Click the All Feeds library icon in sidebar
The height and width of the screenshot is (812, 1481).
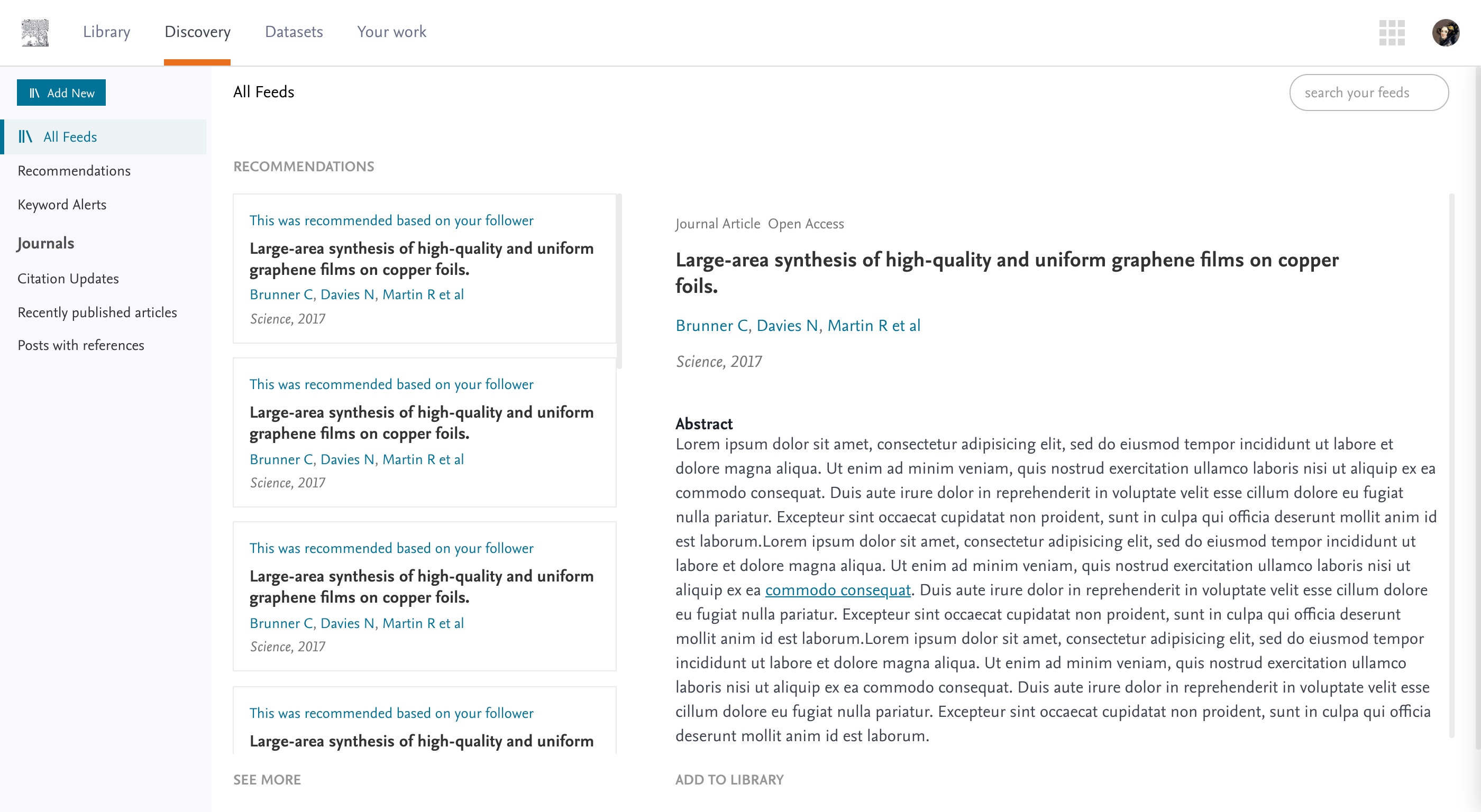tap(25, 136)
